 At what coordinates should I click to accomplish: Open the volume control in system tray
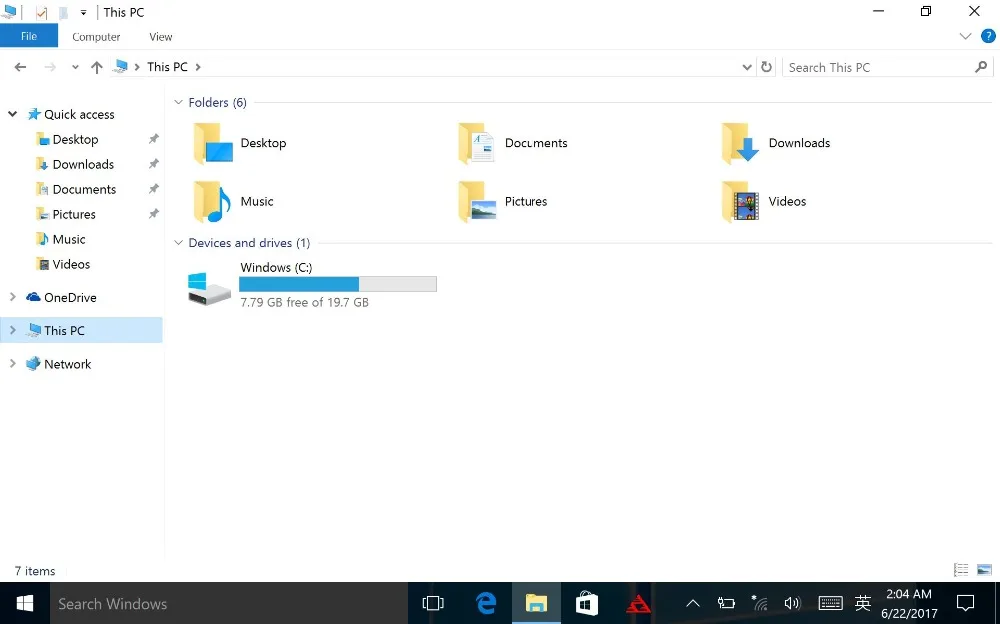792,603
